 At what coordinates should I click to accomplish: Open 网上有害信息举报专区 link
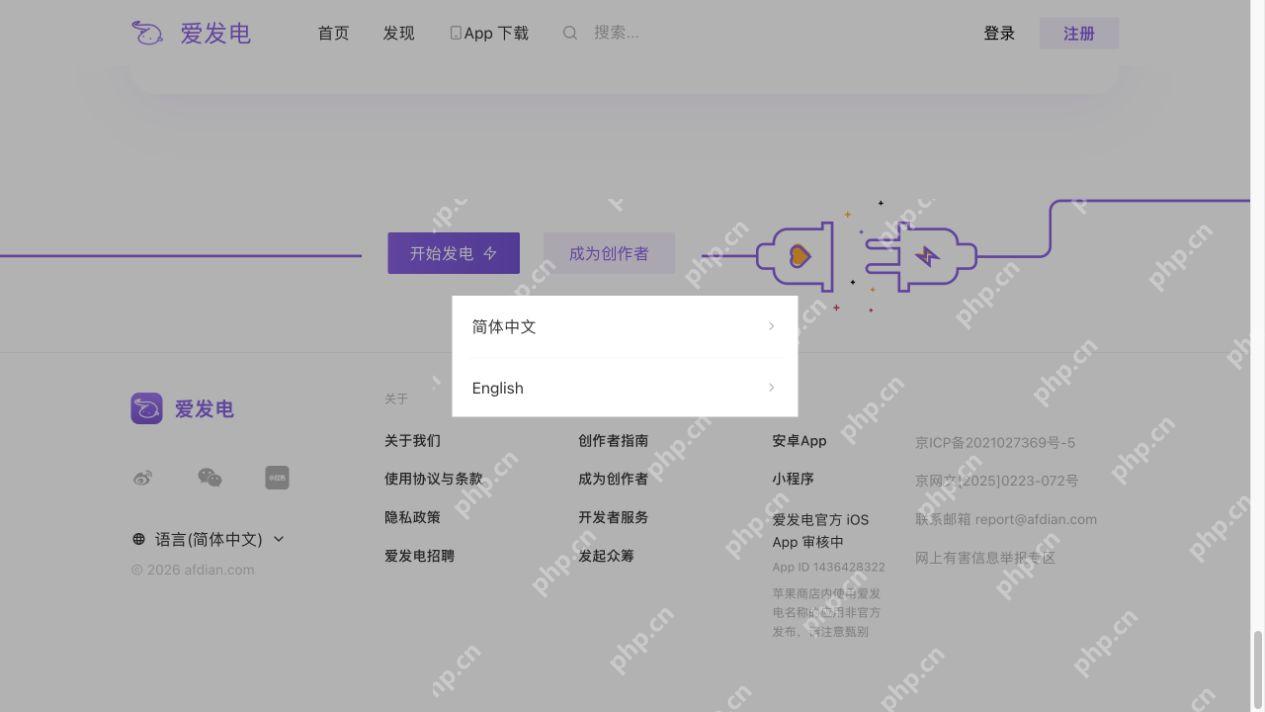[985, 558]
